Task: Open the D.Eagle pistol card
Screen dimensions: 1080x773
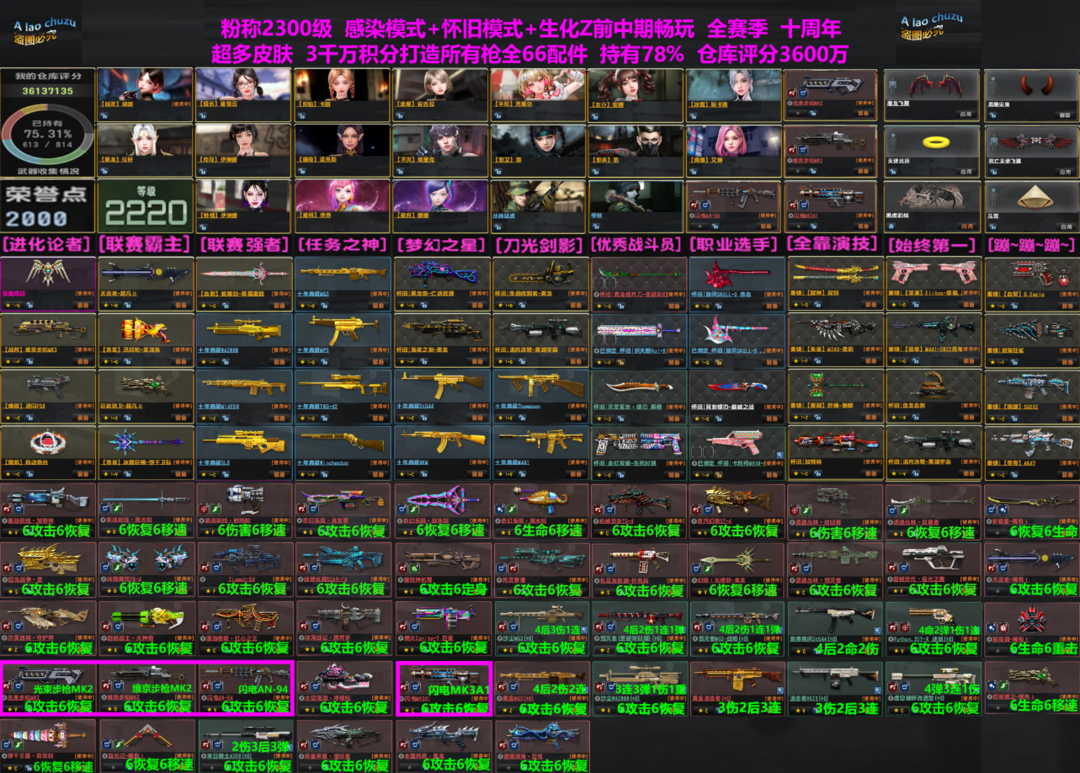Action: click(1031, 283)
